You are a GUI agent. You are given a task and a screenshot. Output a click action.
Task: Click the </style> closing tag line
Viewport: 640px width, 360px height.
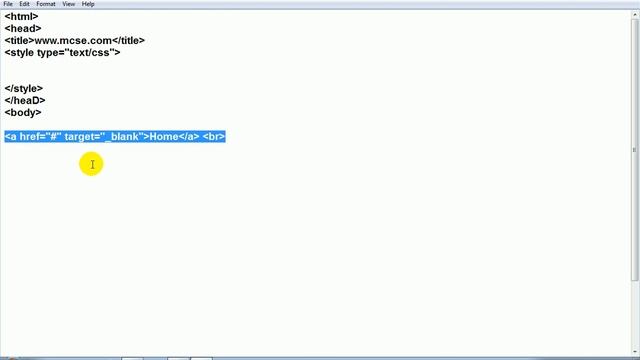[x=24, y=89]
